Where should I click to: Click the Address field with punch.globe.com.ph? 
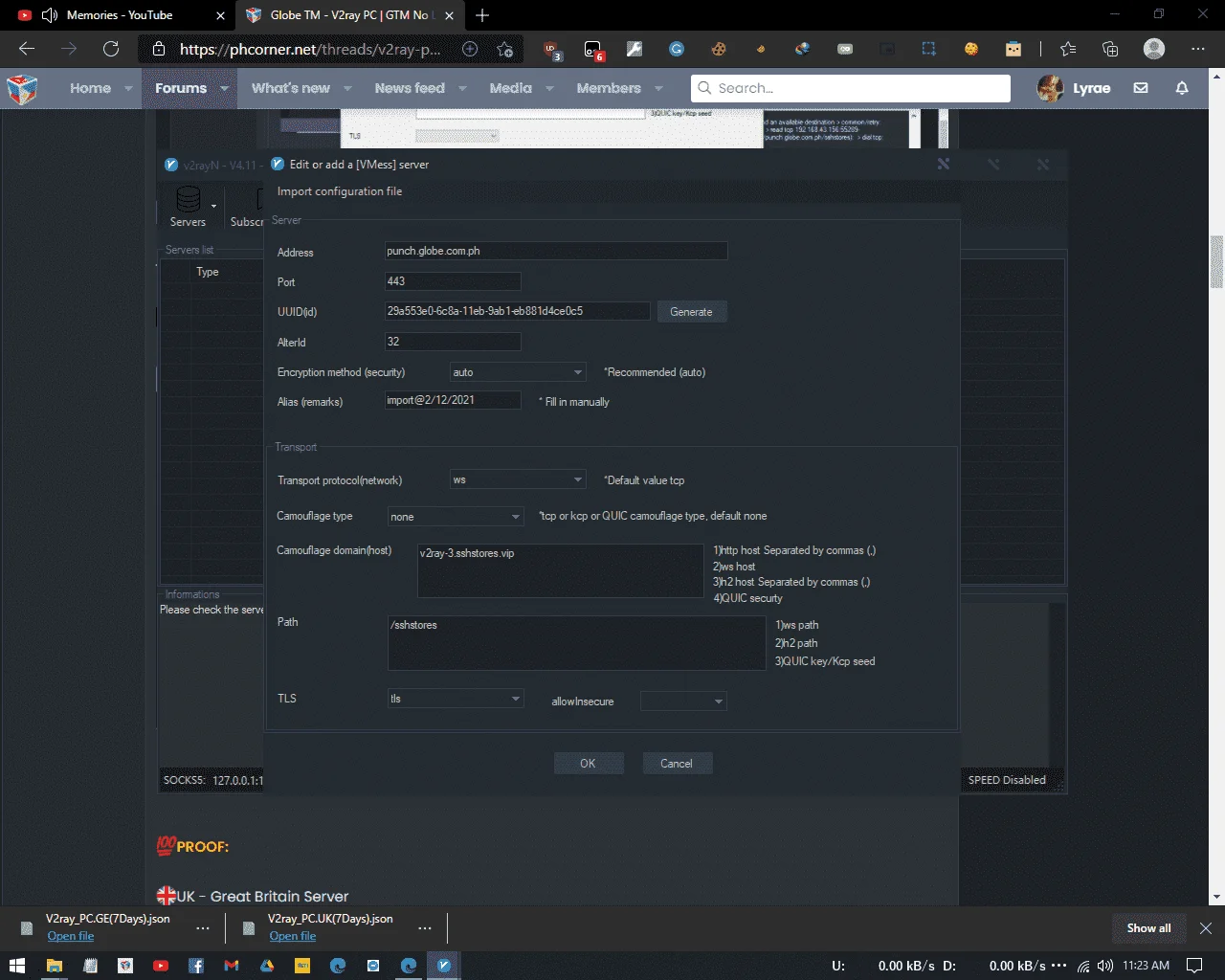pyautogui.click(x=556, y=251)
